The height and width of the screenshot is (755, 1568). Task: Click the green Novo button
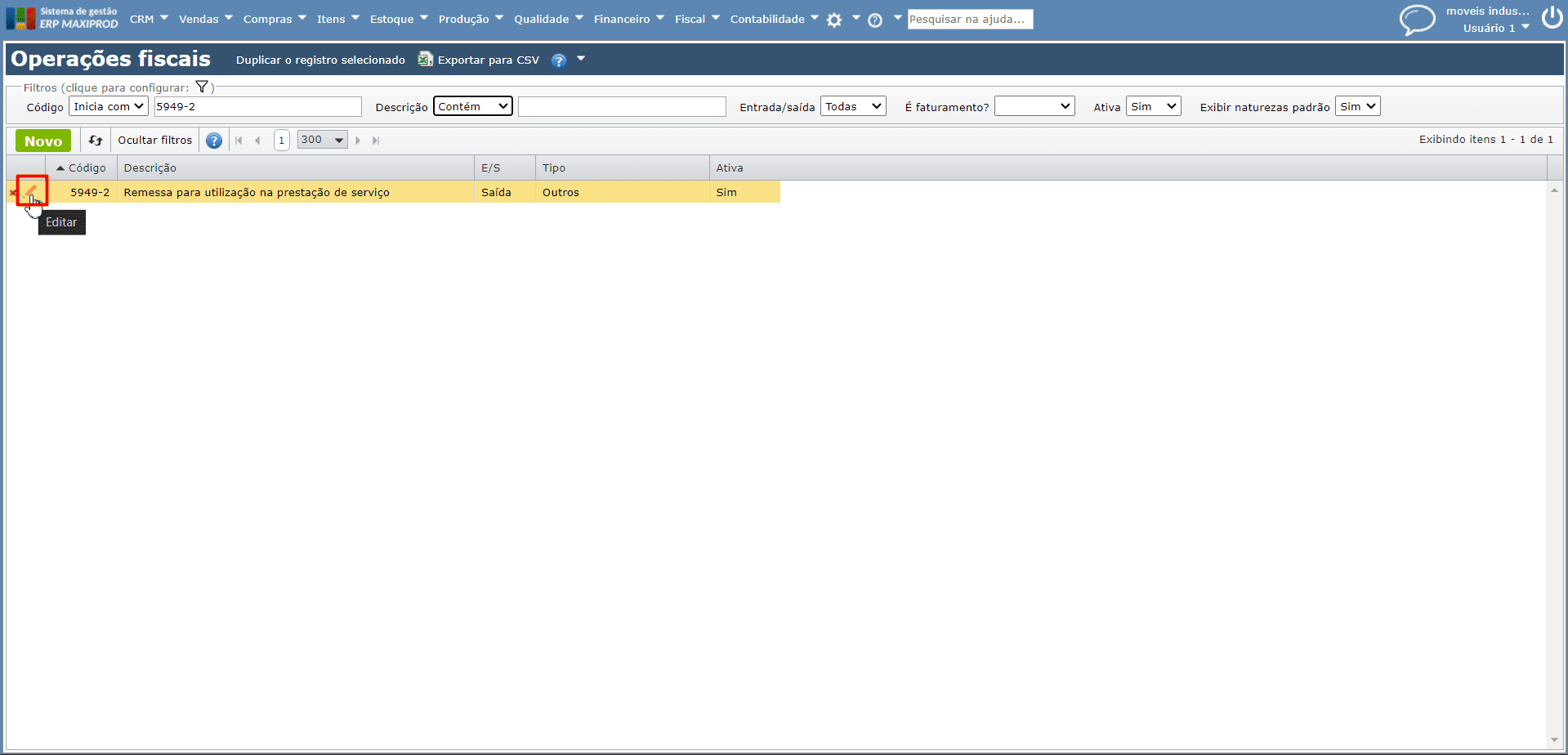(43, 141)
